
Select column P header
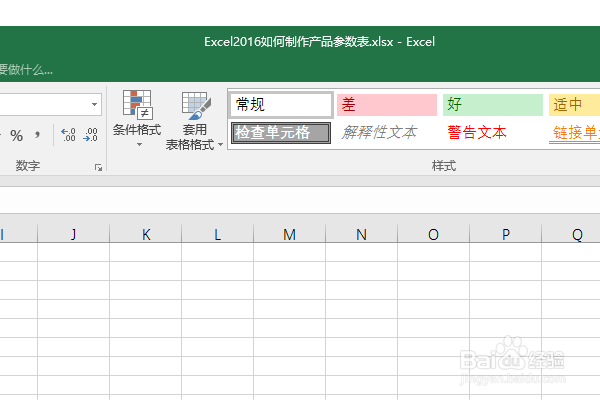coord(505,234)
